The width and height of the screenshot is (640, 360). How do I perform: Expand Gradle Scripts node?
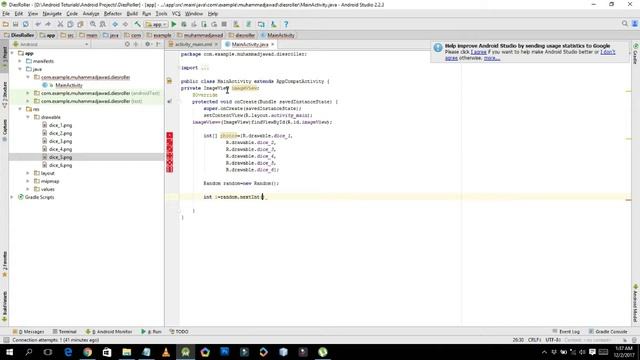point(12,197)
